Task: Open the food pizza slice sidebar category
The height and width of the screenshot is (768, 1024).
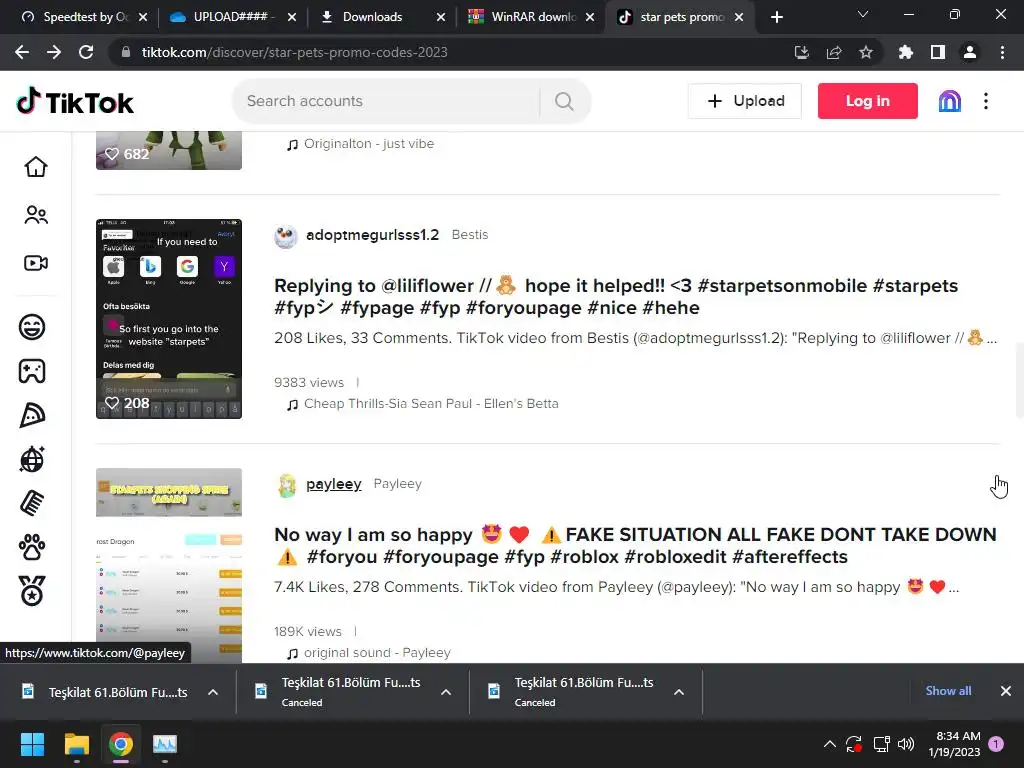Action: (32, 415)
